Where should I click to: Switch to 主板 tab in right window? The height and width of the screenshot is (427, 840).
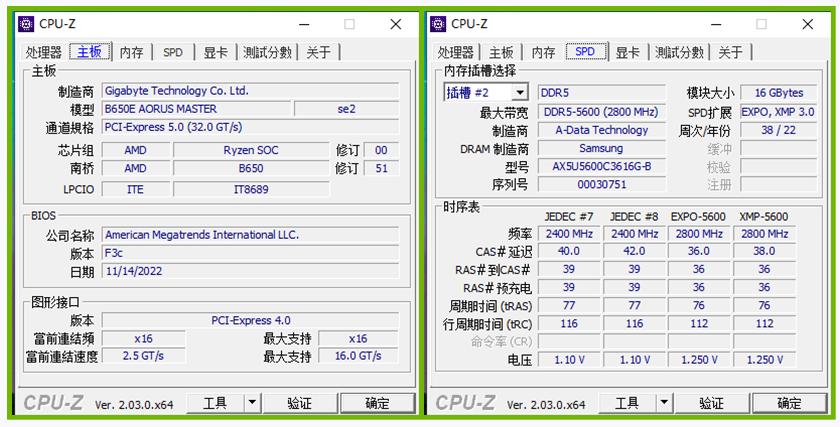point(501,53)
